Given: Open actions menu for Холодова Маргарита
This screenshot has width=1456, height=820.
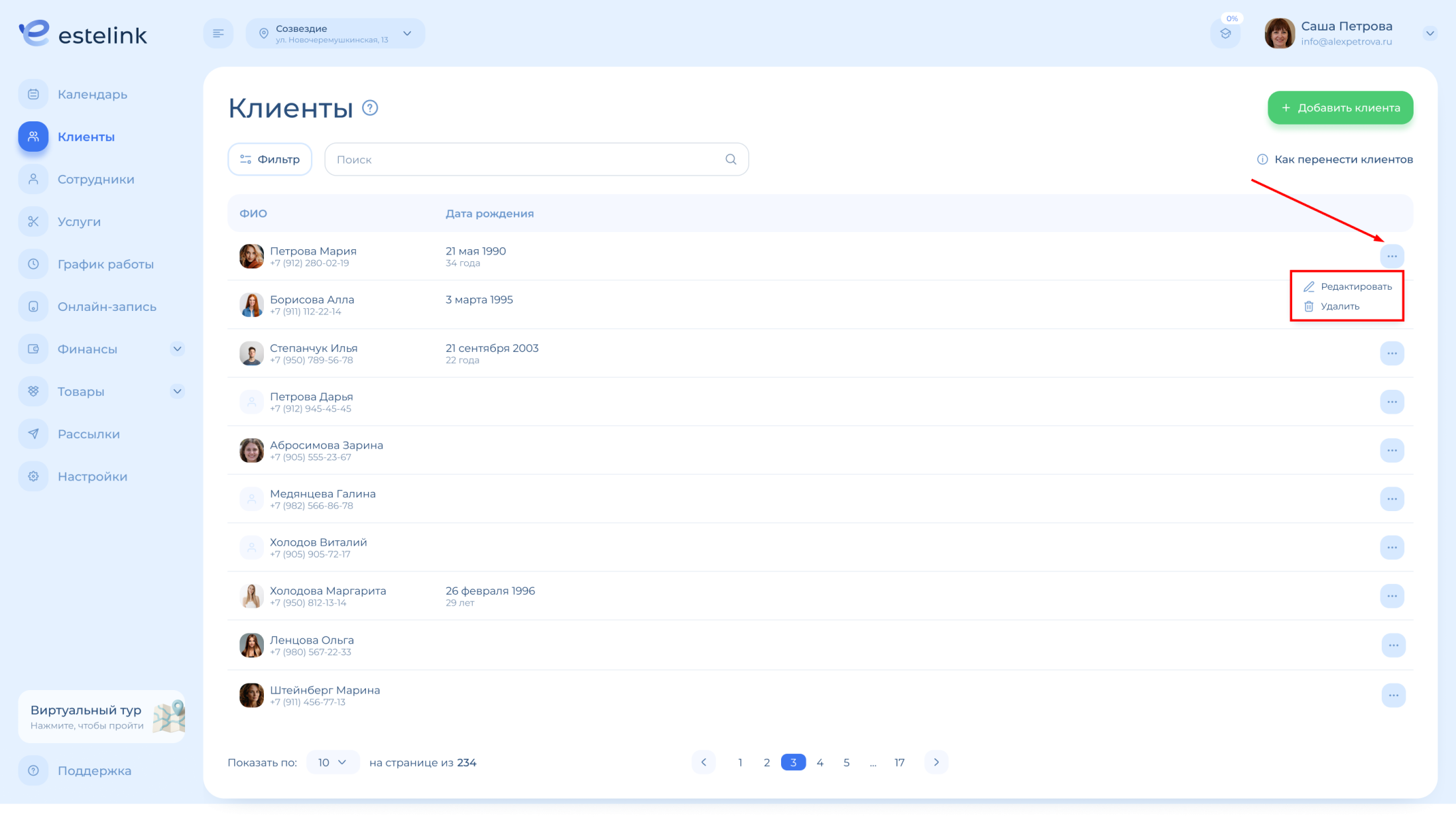Looking at the screenshot, I should [x=1392, y=596].
